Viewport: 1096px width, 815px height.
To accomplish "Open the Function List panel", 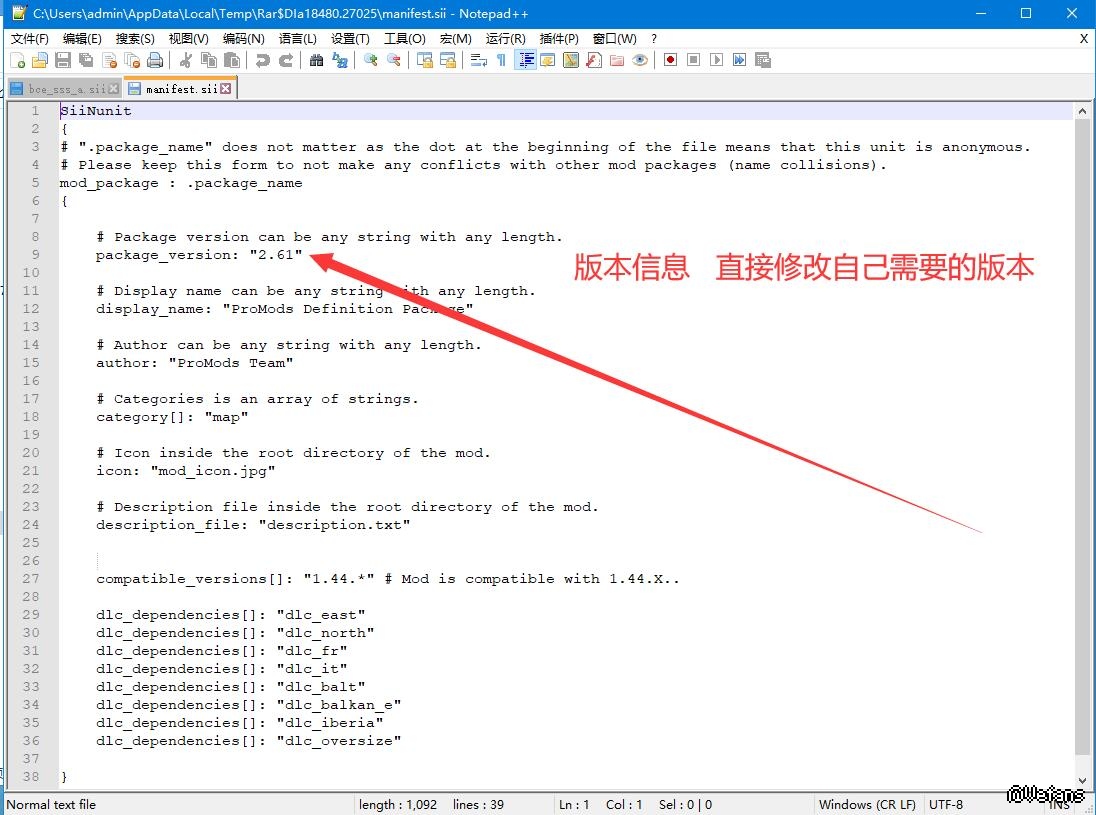I will (593, 60).
